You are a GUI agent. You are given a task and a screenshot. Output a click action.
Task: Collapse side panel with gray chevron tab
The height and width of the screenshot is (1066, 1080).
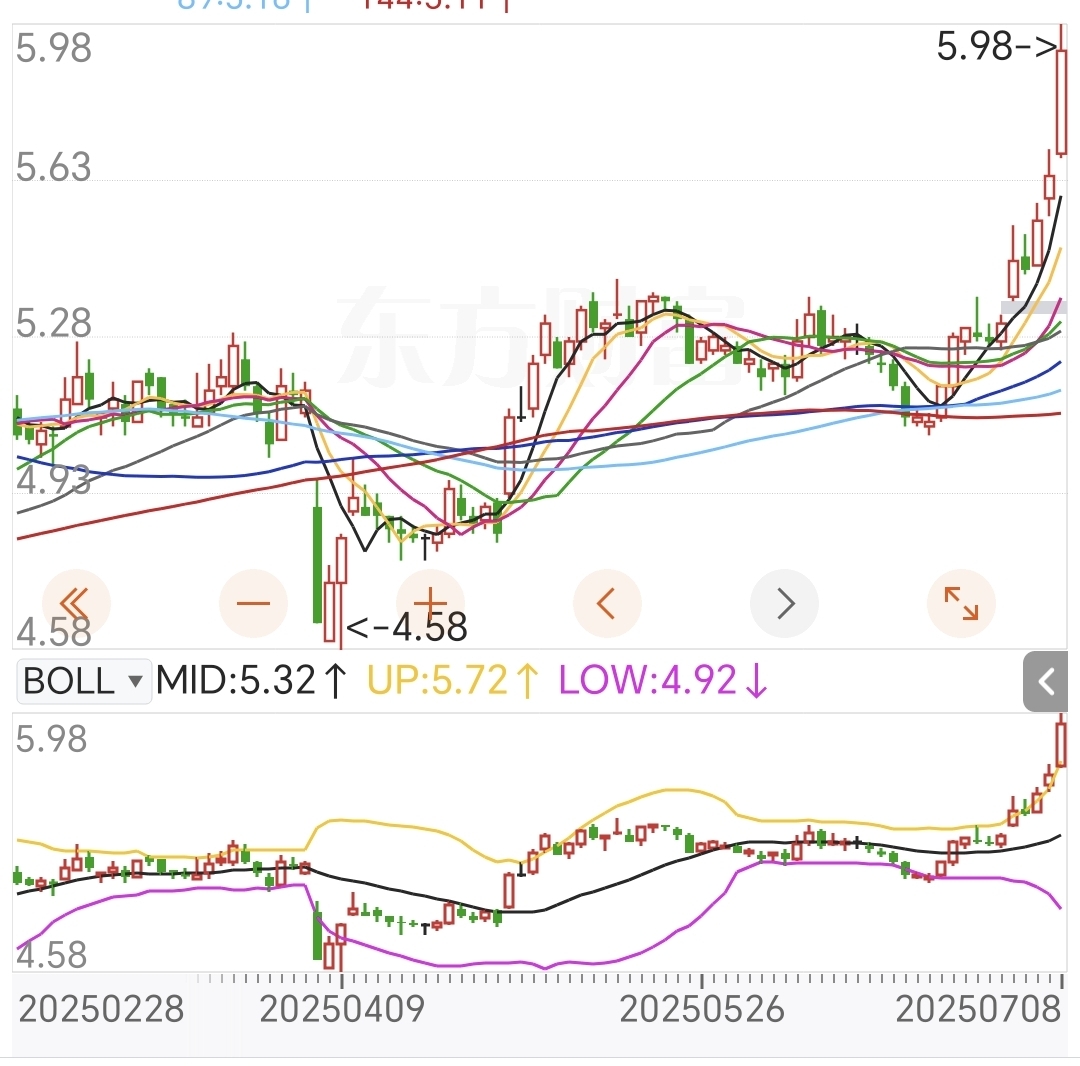point(1046,682)
